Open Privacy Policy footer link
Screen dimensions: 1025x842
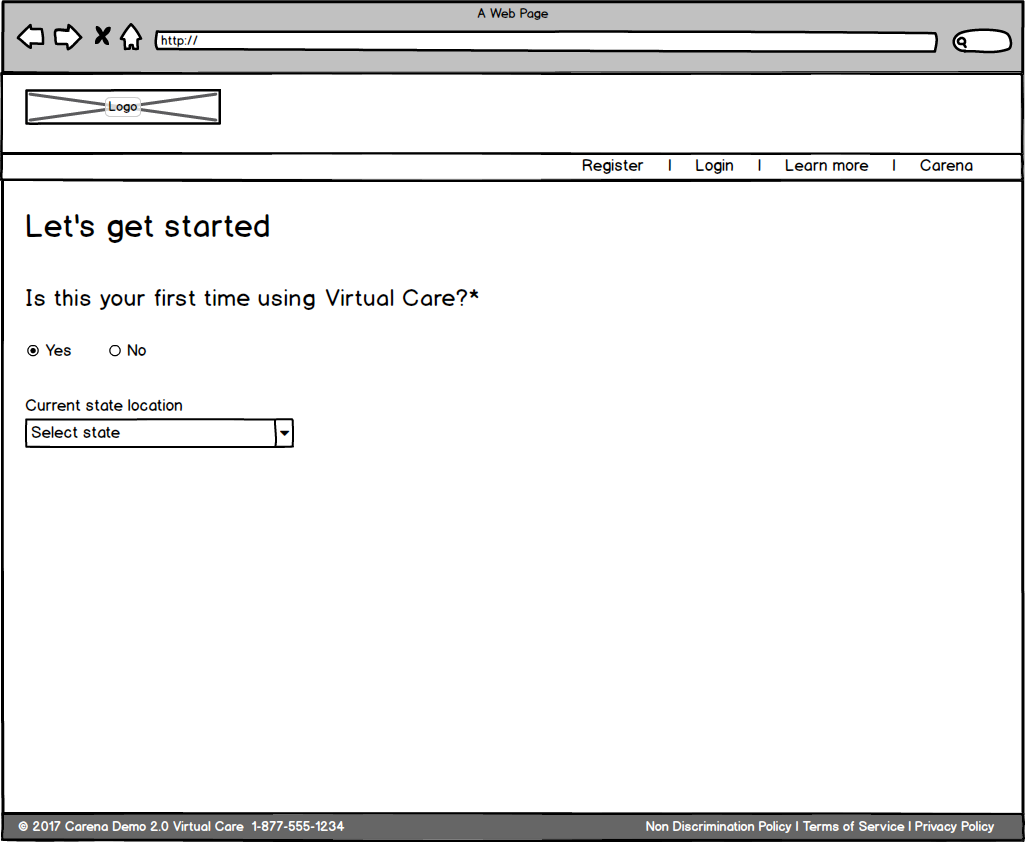tap(954, 826)
